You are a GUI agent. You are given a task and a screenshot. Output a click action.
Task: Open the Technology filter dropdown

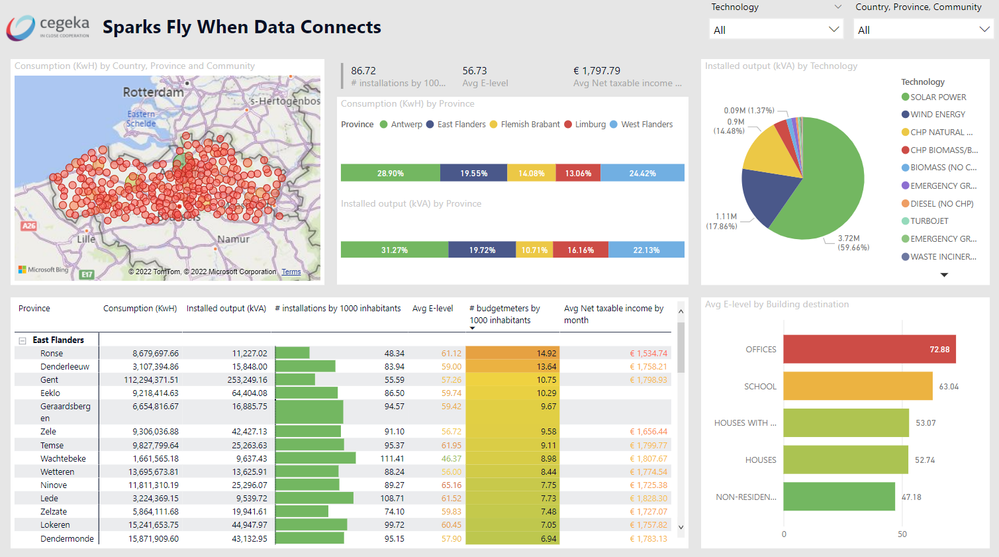[x=776, y=30]
